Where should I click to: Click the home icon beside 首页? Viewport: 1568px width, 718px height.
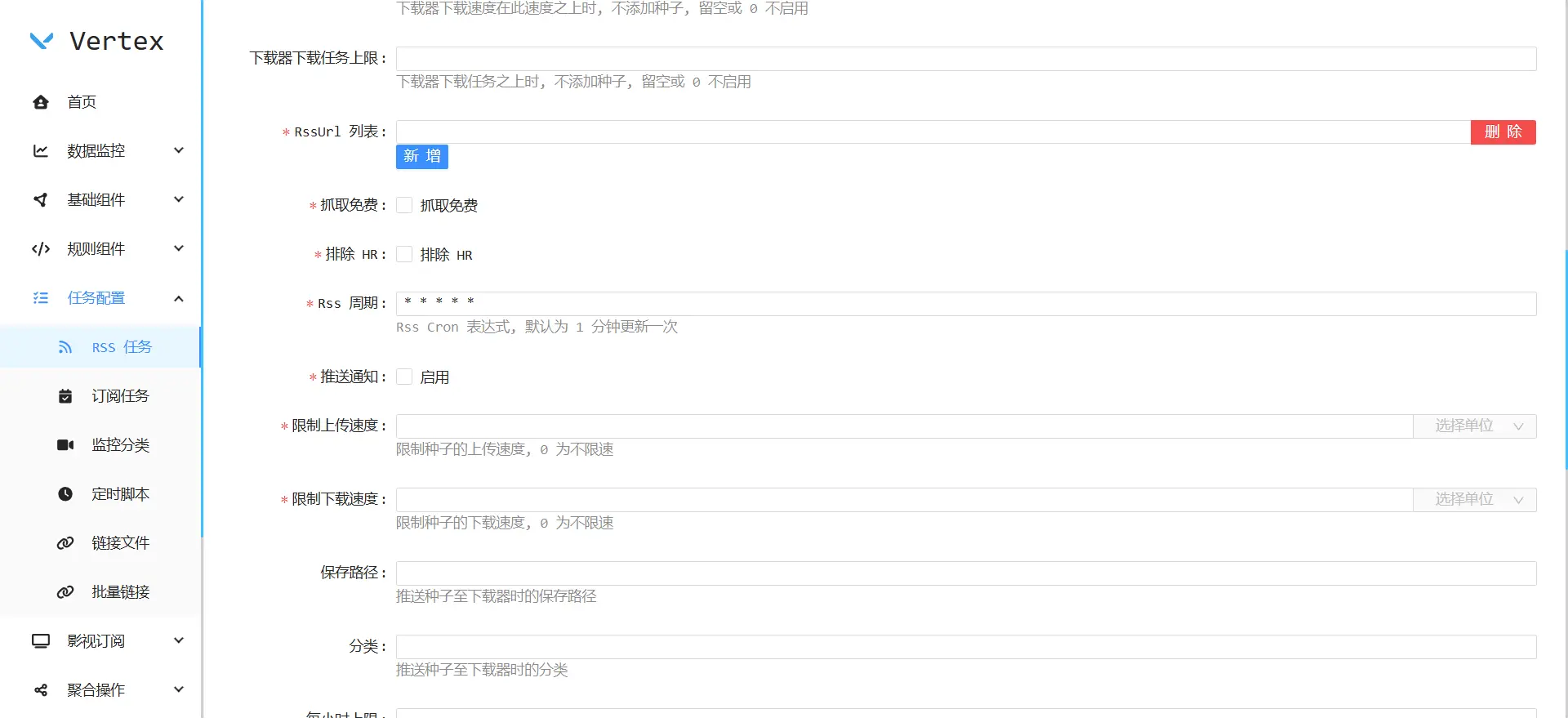pyautogui.click(x=41, y=102)
